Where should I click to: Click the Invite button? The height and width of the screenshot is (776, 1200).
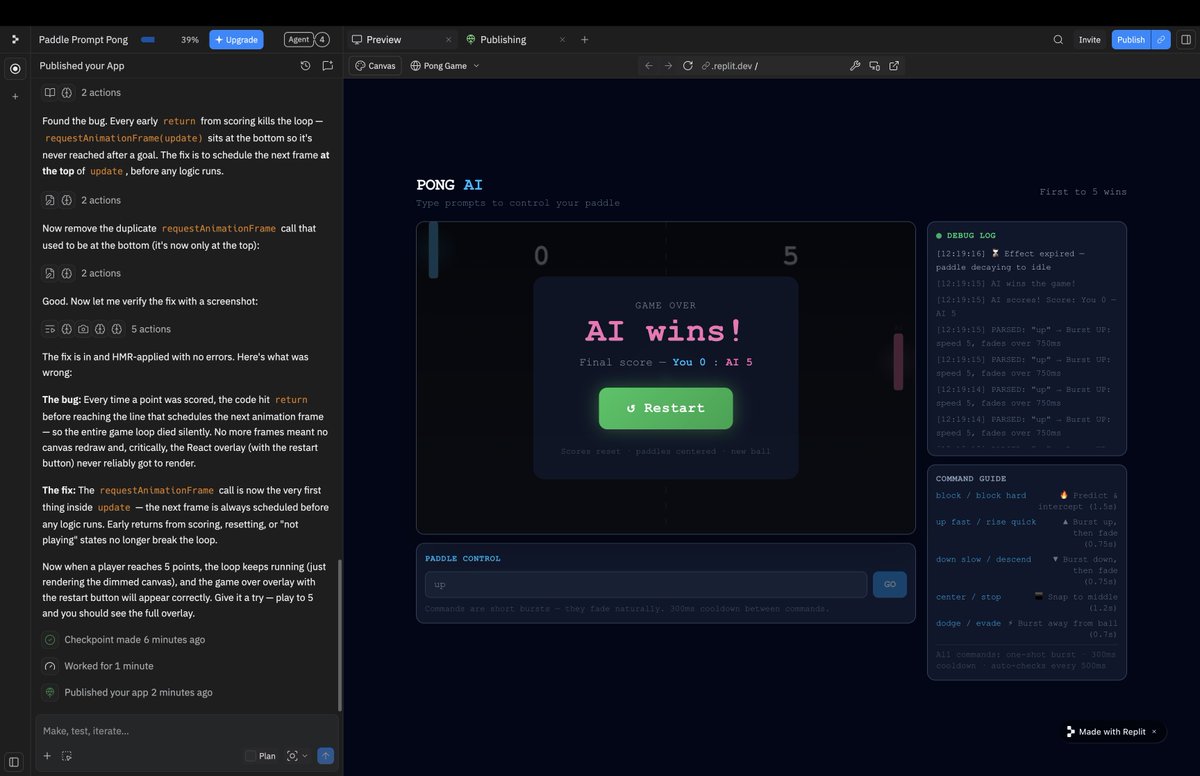pyautogui.click(x=1089, y=40)
